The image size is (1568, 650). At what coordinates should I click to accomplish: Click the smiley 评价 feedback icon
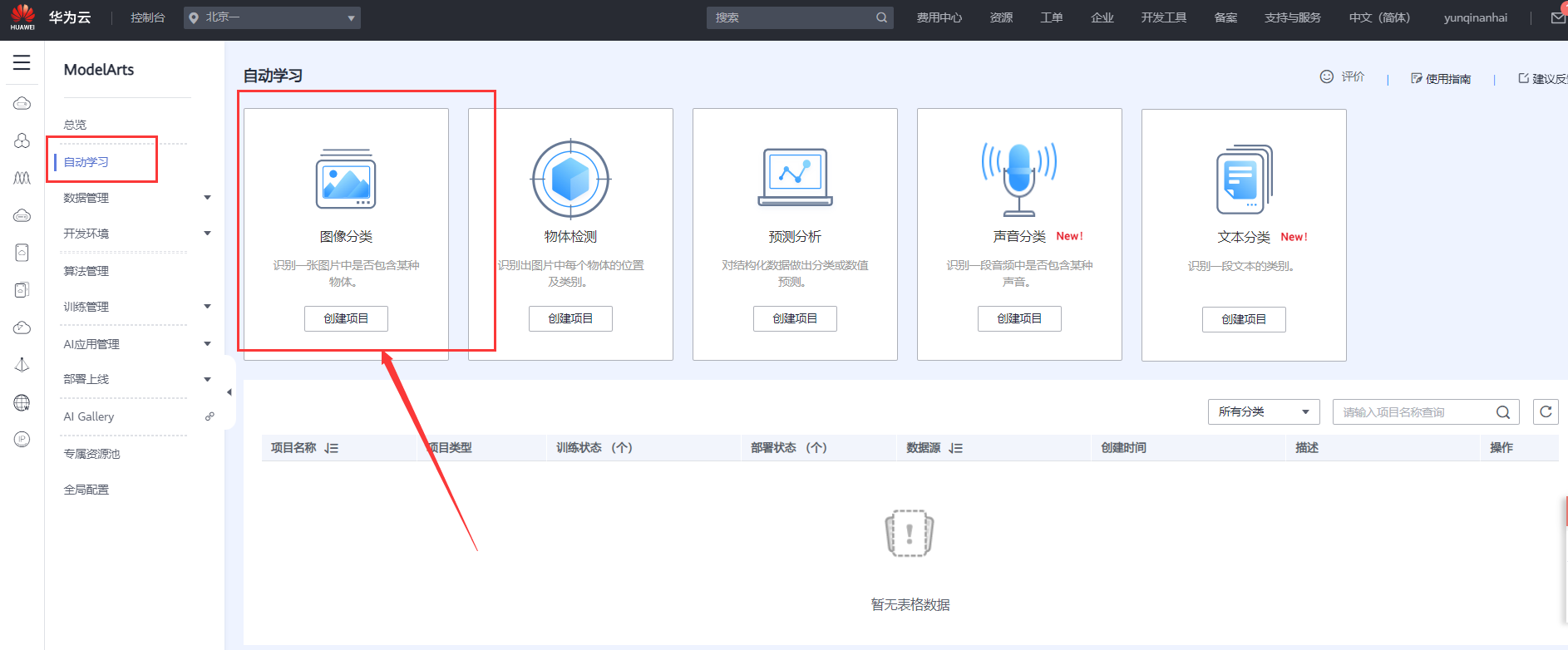(1327, 76)
